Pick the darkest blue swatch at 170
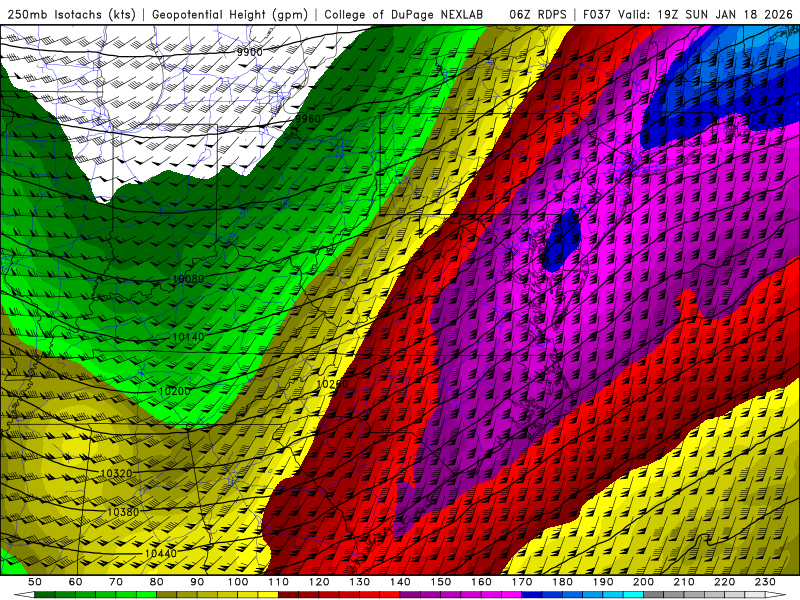 (x=532, y=595)
